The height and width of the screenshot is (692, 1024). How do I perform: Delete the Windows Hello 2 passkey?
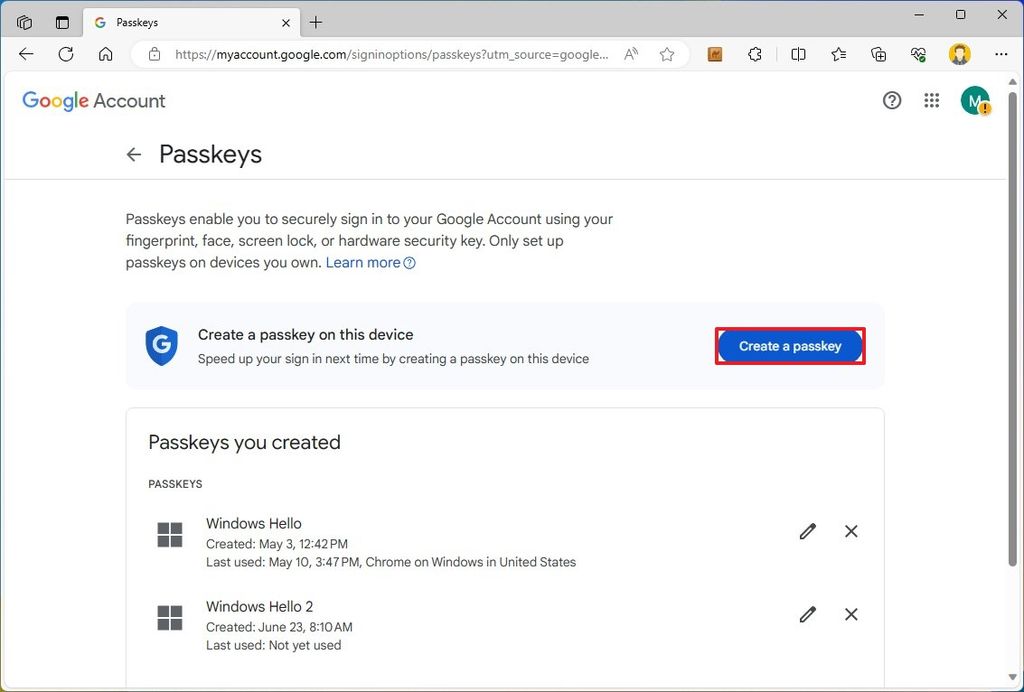pos(851,614)
